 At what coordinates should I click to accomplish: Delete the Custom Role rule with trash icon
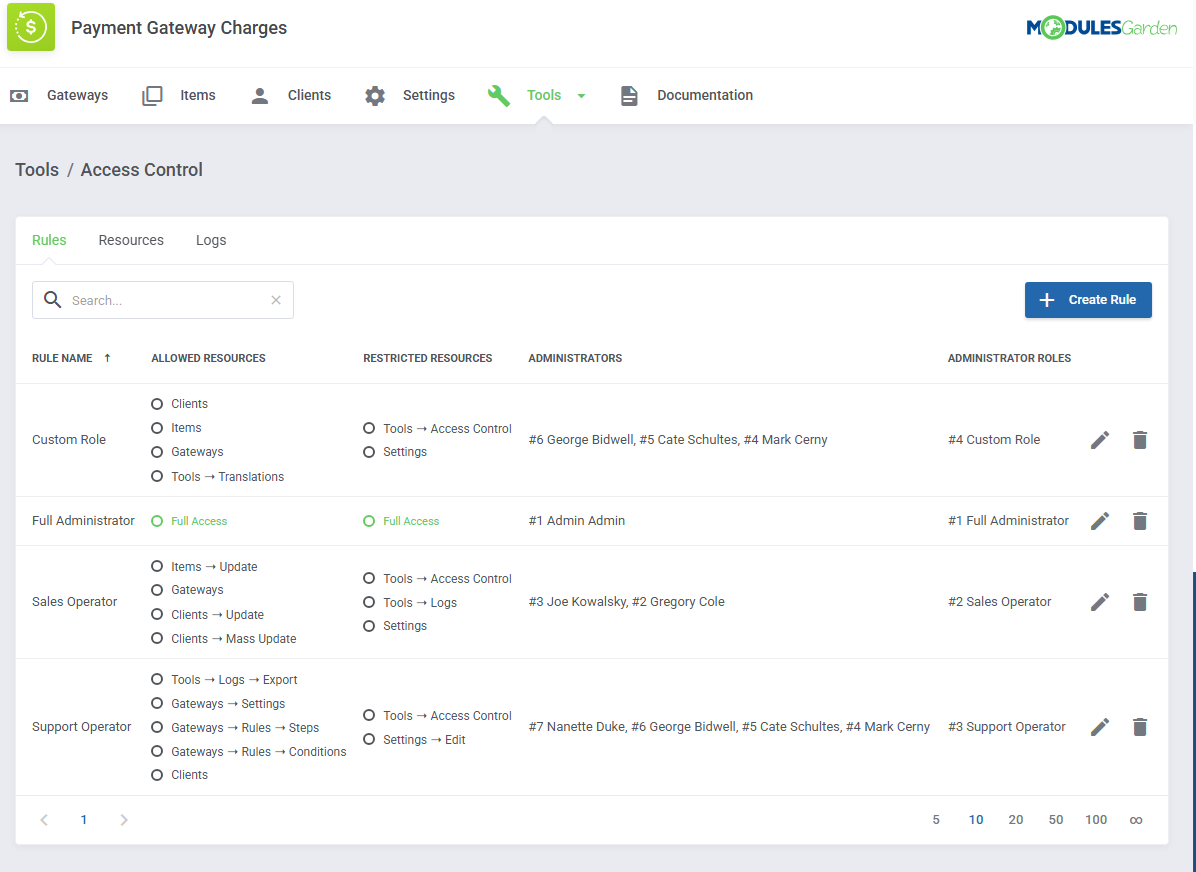(1139, 440)
